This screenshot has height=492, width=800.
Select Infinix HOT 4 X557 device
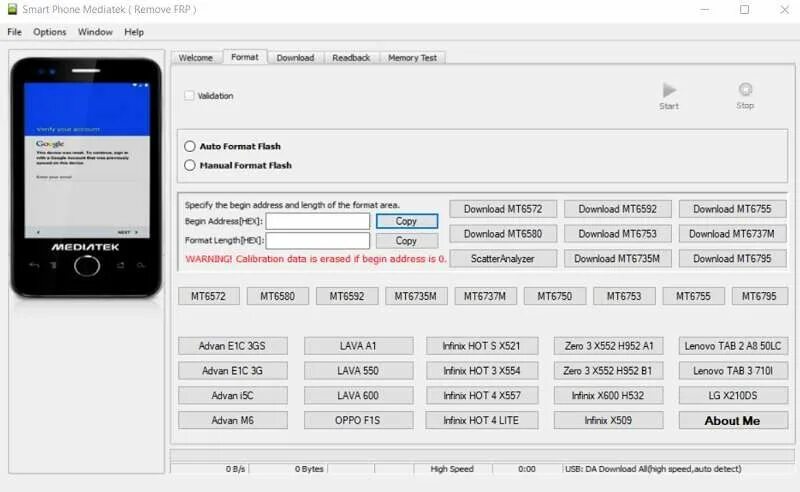coord(482,396)
